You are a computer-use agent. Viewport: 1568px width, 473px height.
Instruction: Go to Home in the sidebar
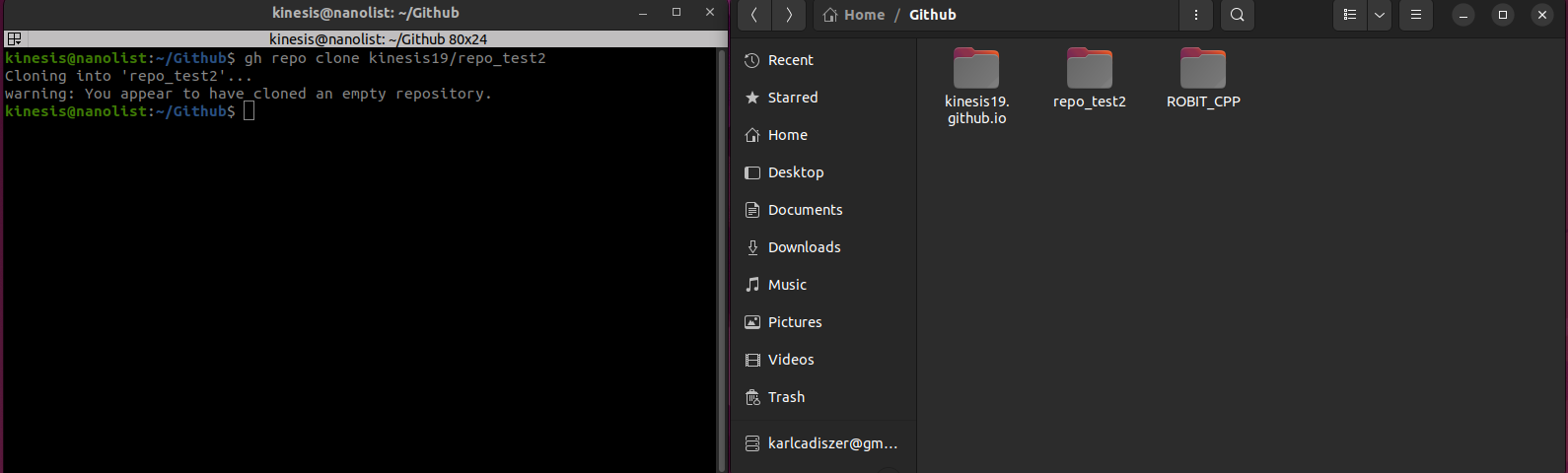(x=823, y=135)
